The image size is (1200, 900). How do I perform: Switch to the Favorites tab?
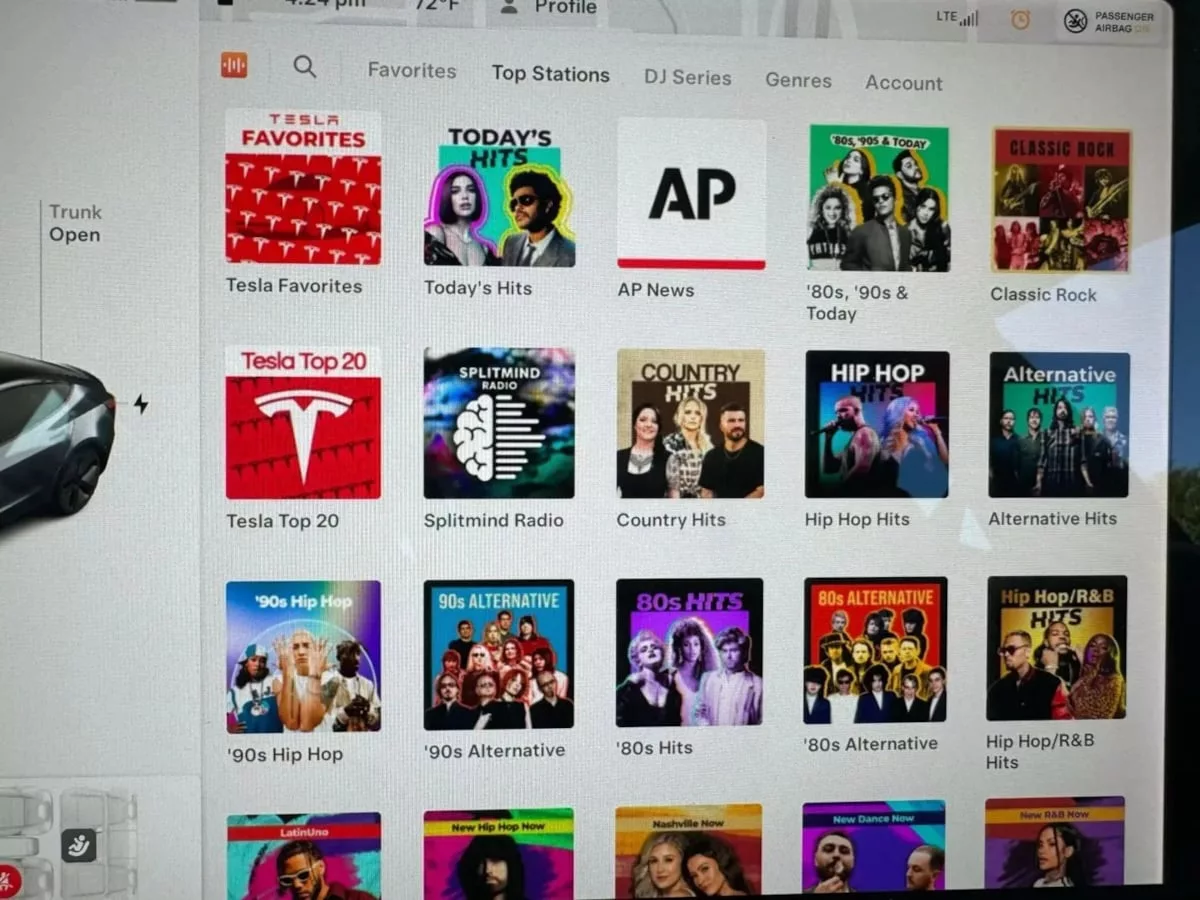pos(411,71)
